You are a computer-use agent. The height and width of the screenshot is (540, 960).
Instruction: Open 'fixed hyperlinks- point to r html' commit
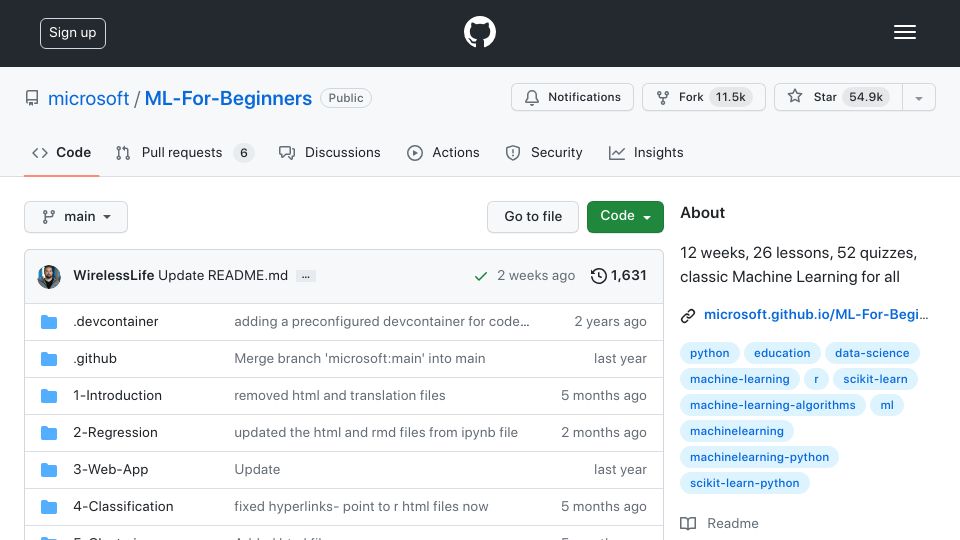(361, 507)
